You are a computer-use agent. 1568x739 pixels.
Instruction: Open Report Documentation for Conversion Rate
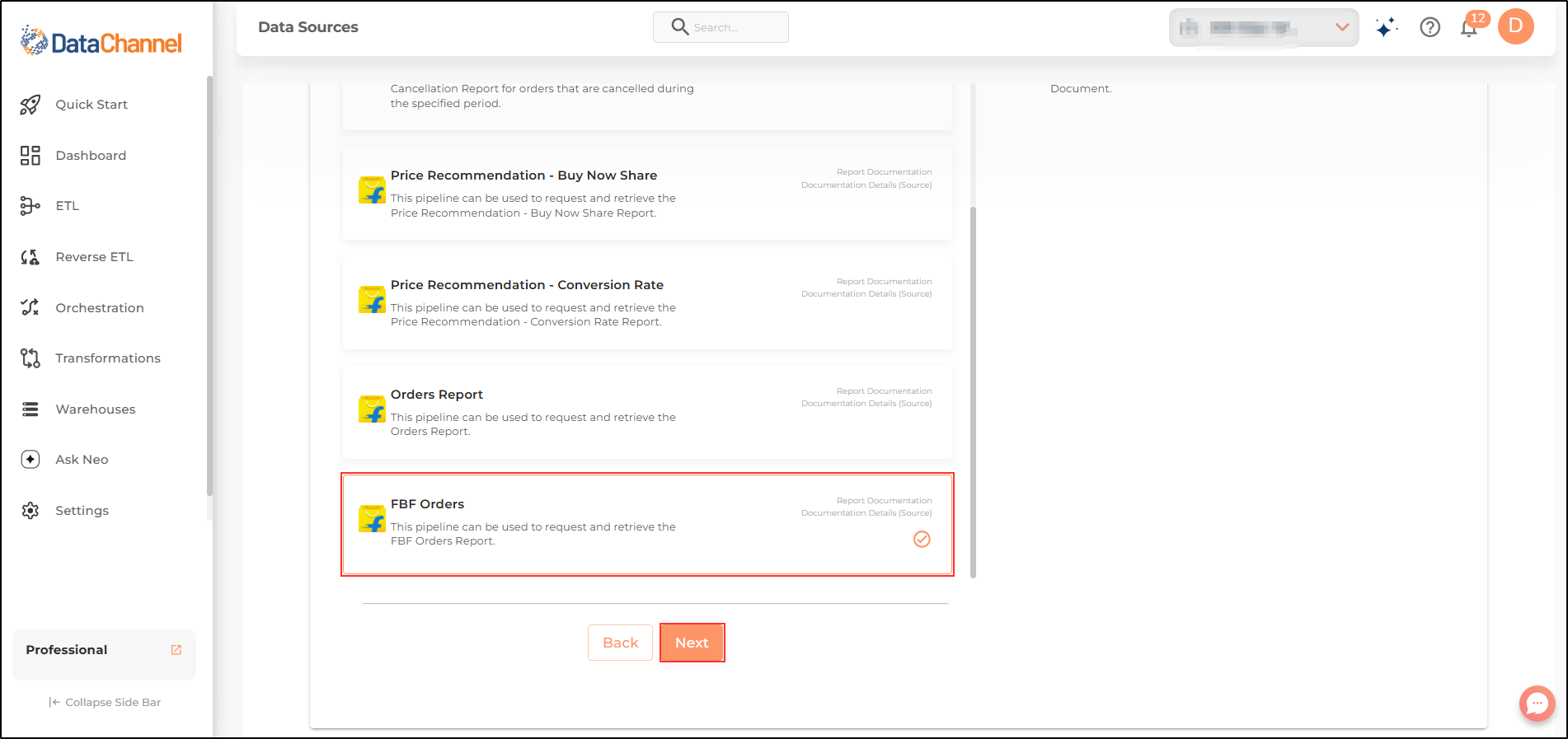(x=884, y=282)
